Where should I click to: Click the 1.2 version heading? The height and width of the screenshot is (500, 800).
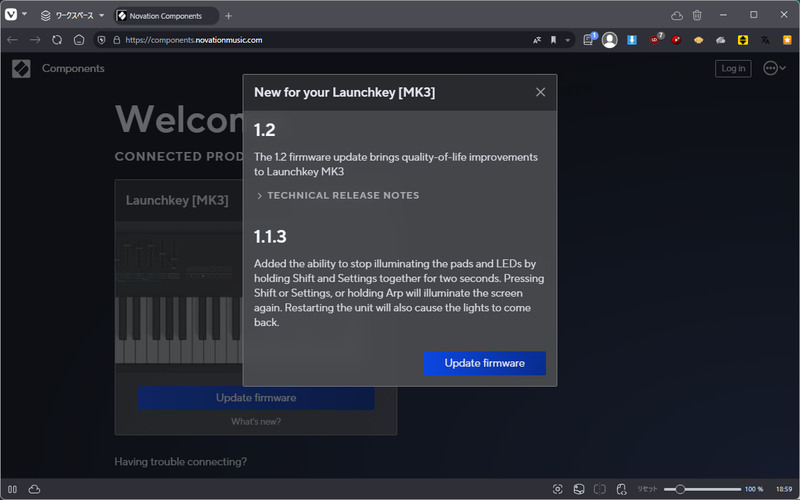(x=264, y=130)
